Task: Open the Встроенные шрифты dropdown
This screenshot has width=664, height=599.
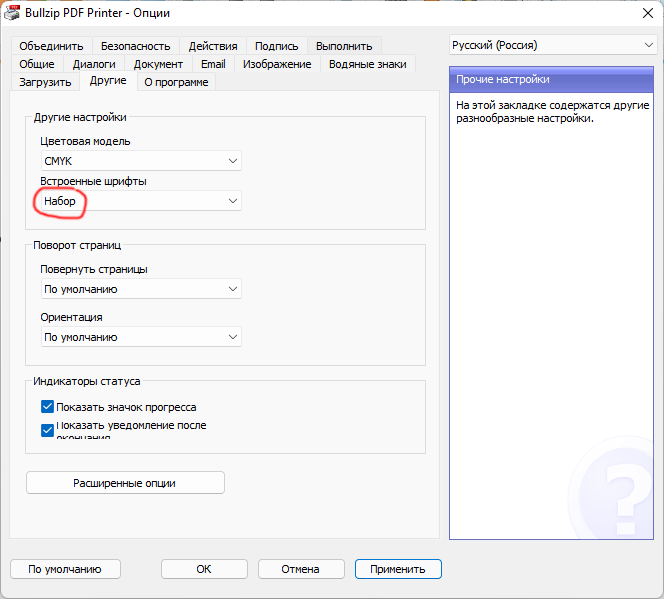Action: pyautogui.click(x=141, y=201)
